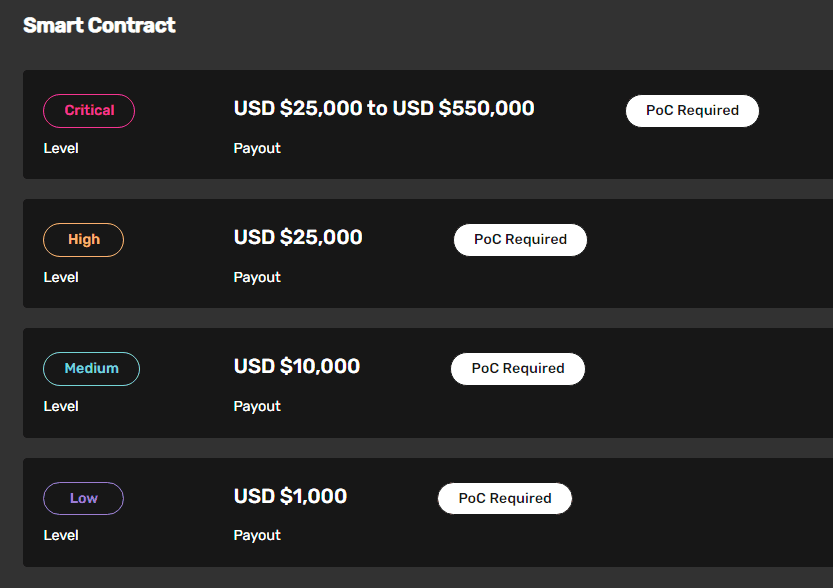Click PoC Required in Critical row
This screenshot has width=833, height=588.
692,110
